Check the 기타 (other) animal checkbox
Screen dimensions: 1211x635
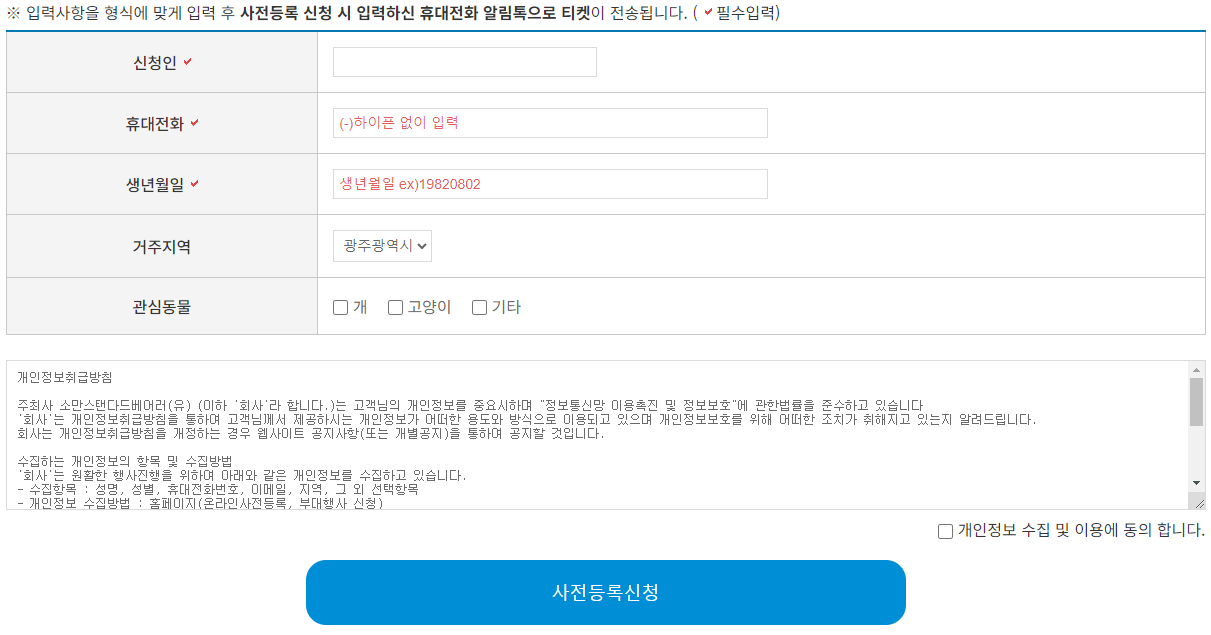(x=478, y=307)
